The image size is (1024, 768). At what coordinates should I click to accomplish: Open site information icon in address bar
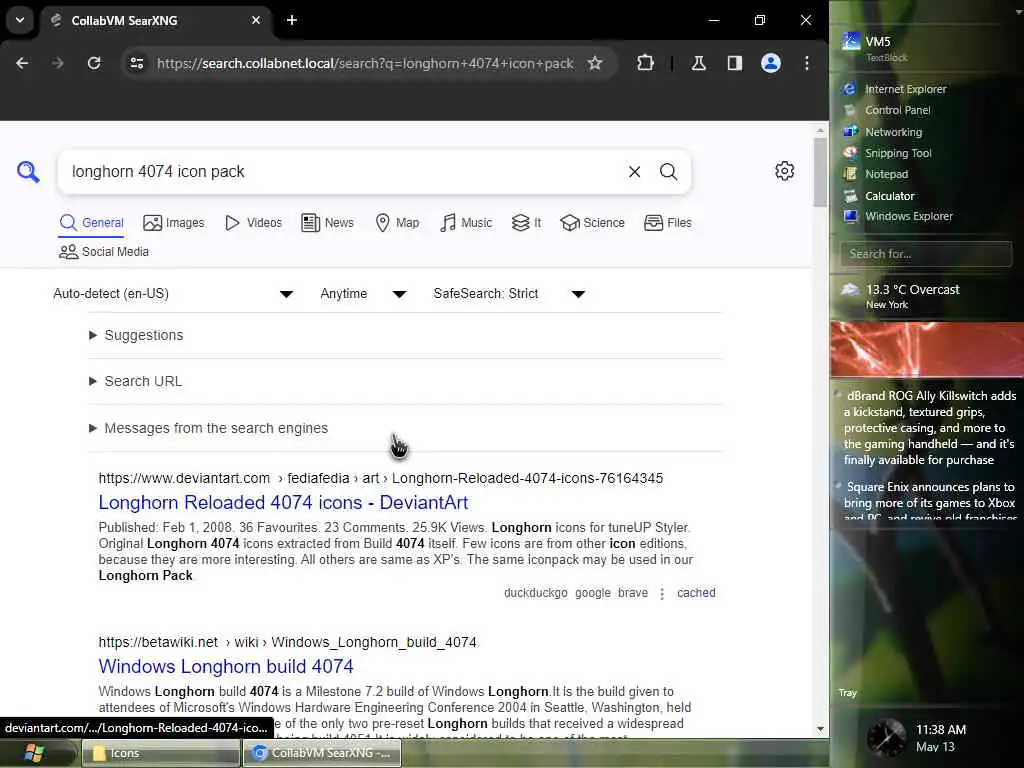[x=137, y=63]
